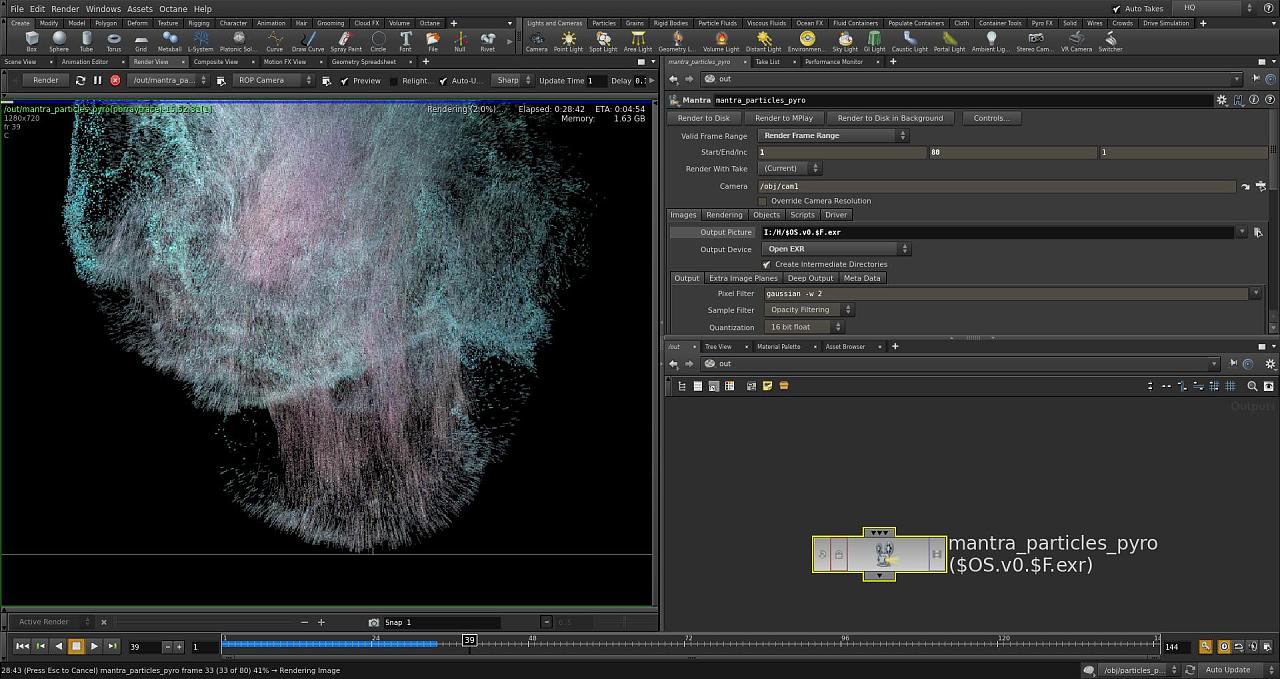1280x679 pixels.
Task: Switch to the Extra Image Planes tab
Action: (x=743, y=278)
